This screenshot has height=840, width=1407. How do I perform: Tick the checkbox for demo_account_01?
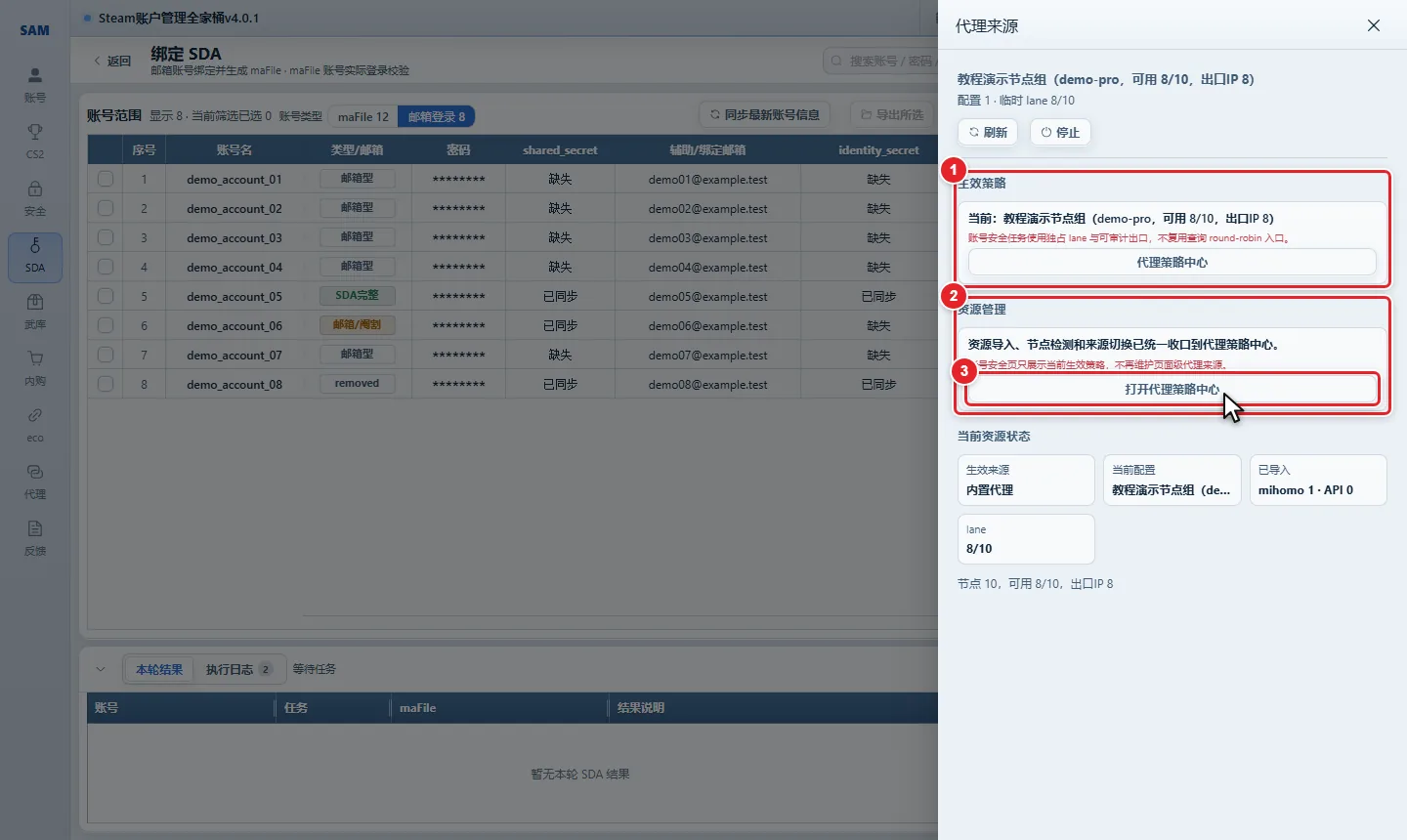coord(106,179)
